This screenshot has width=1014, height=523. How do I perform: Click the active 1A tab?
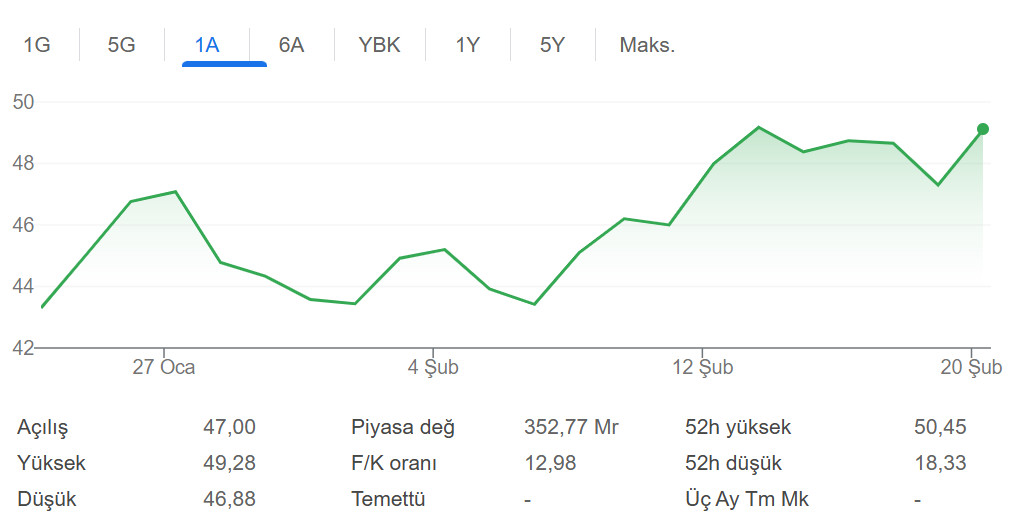coord(207,45)
